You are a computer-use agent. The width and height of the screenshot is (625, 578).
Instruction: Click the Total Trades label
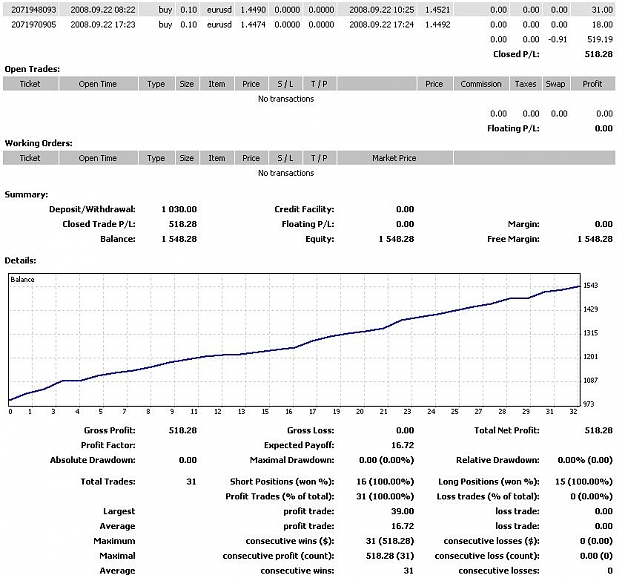point(108,482)
